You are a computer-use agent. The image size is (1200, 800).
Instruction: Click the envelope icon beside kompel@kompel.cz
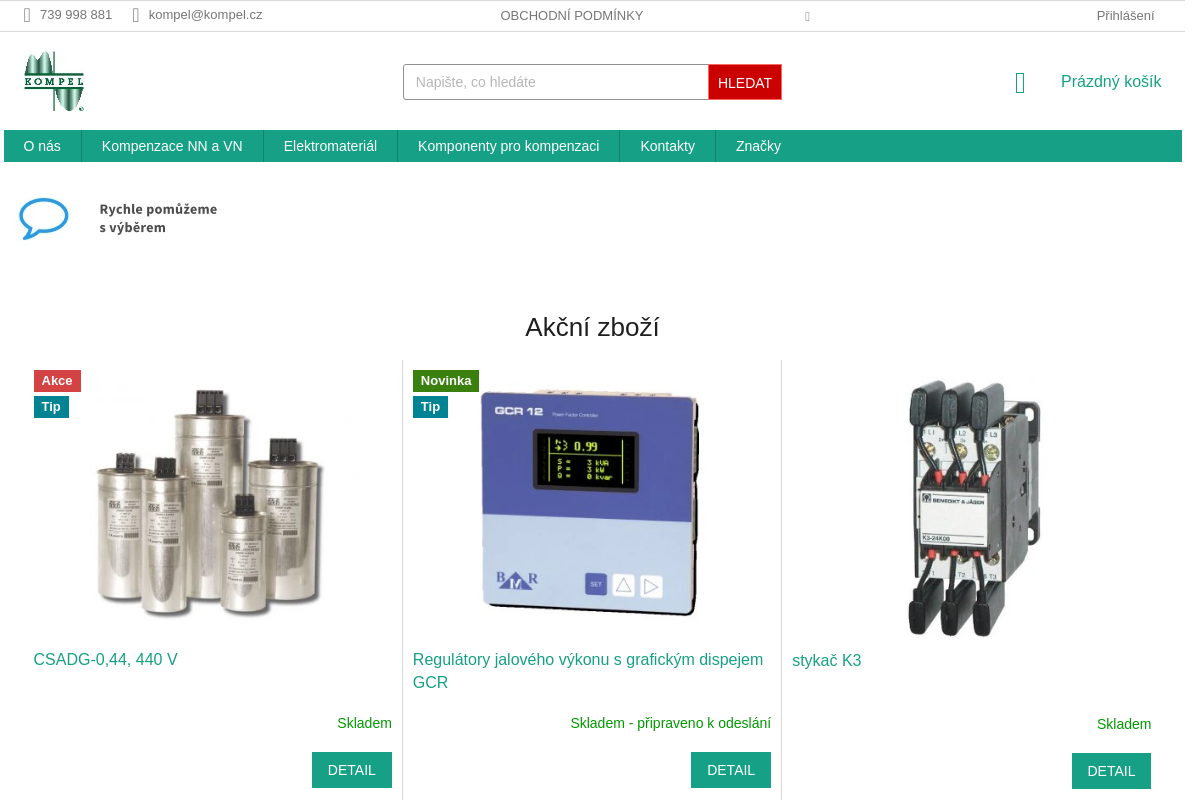click(x=136, y=15)
